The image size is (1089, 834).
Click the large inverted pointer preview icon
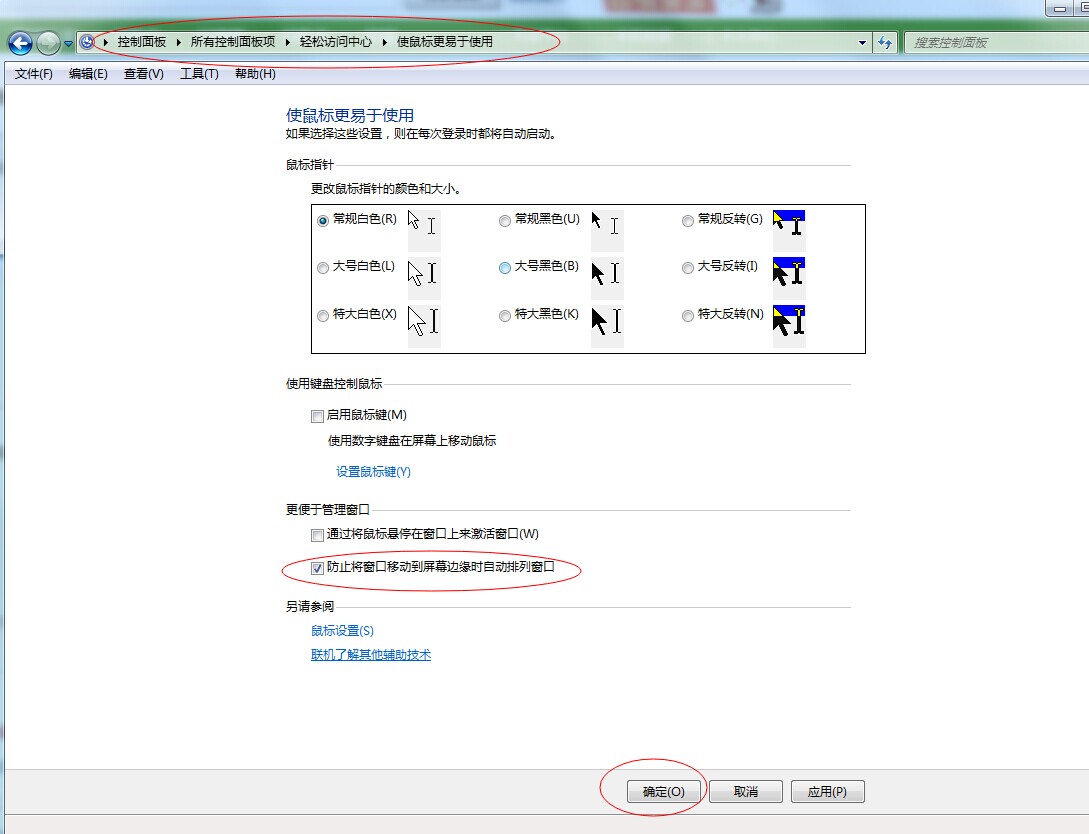[x=789, y=278]
